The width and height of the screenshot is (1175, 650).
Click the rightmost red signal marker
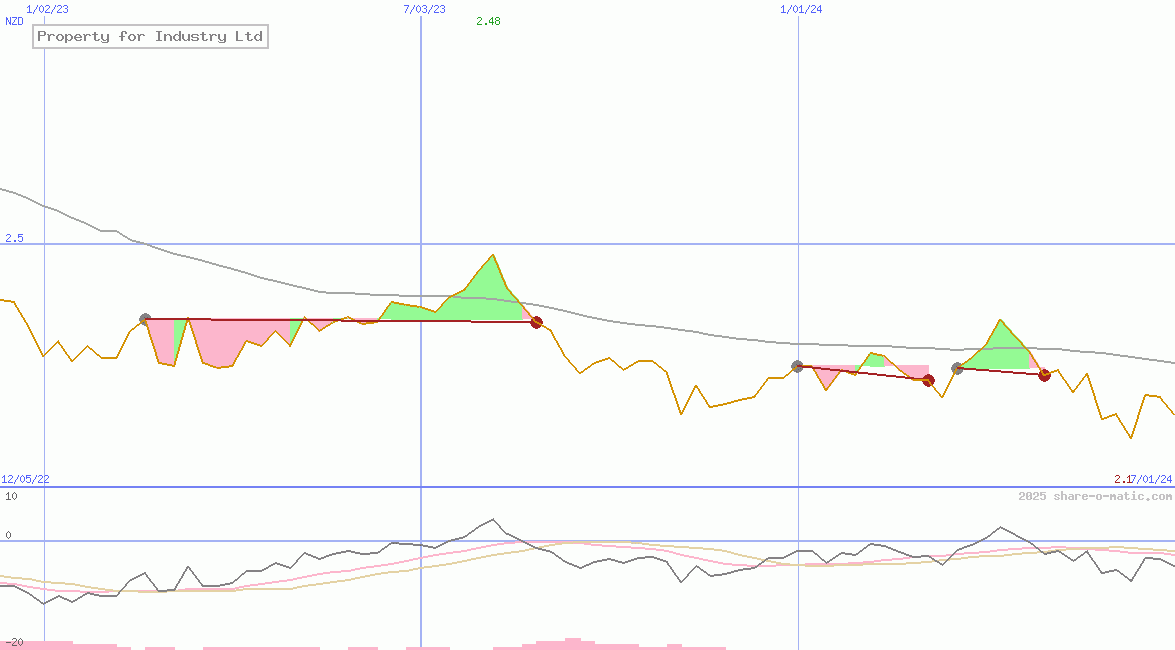(x=1044, y=375)
